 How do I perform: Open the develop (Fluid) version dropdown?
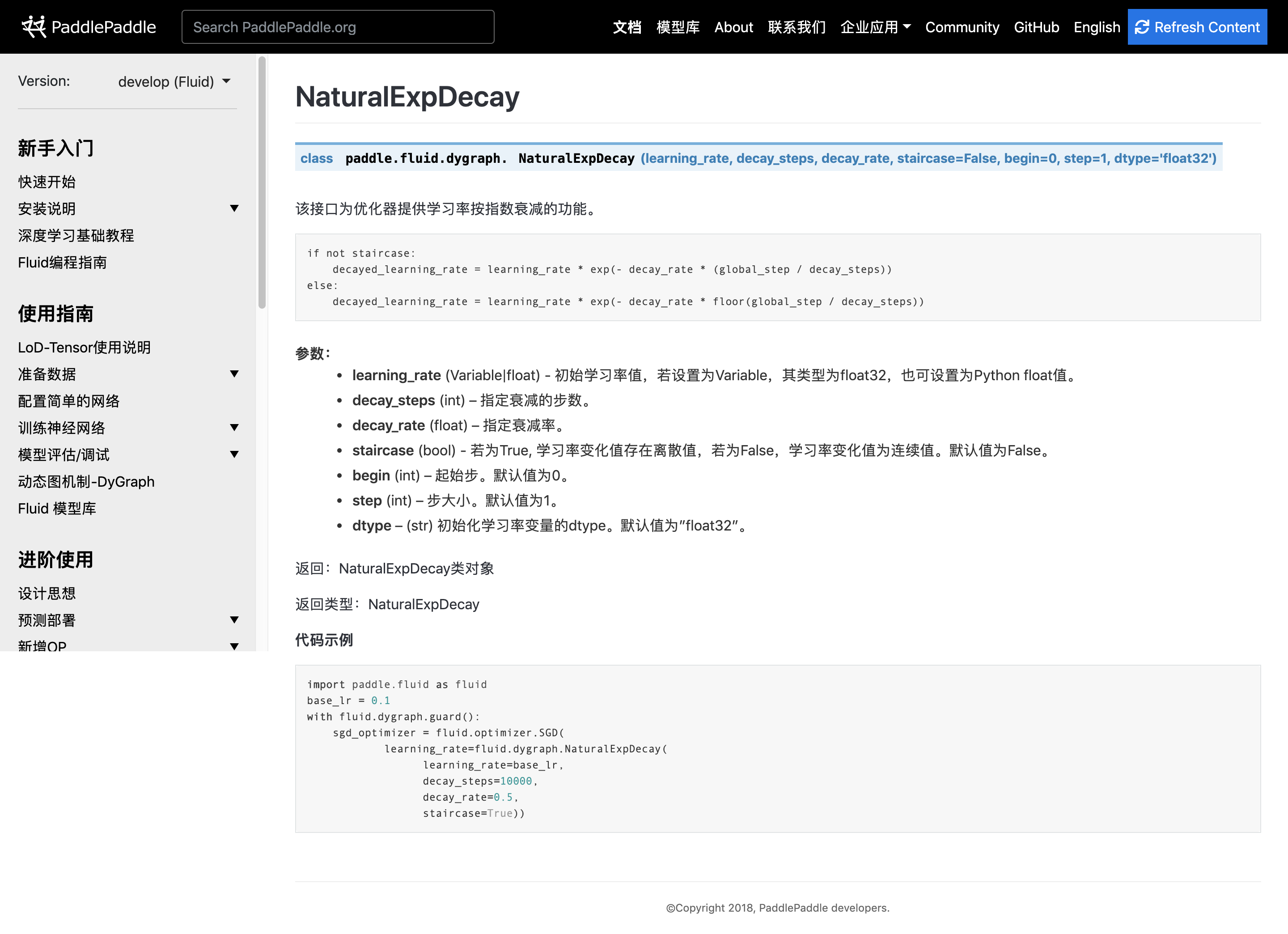(174, 82)
